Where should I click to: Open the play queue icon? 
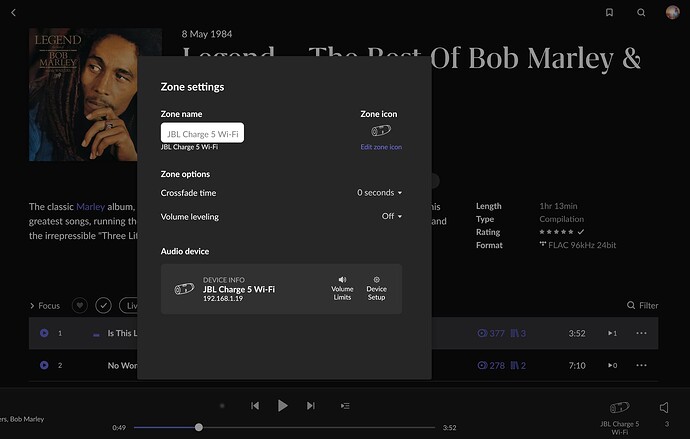(x=345, y=406)
